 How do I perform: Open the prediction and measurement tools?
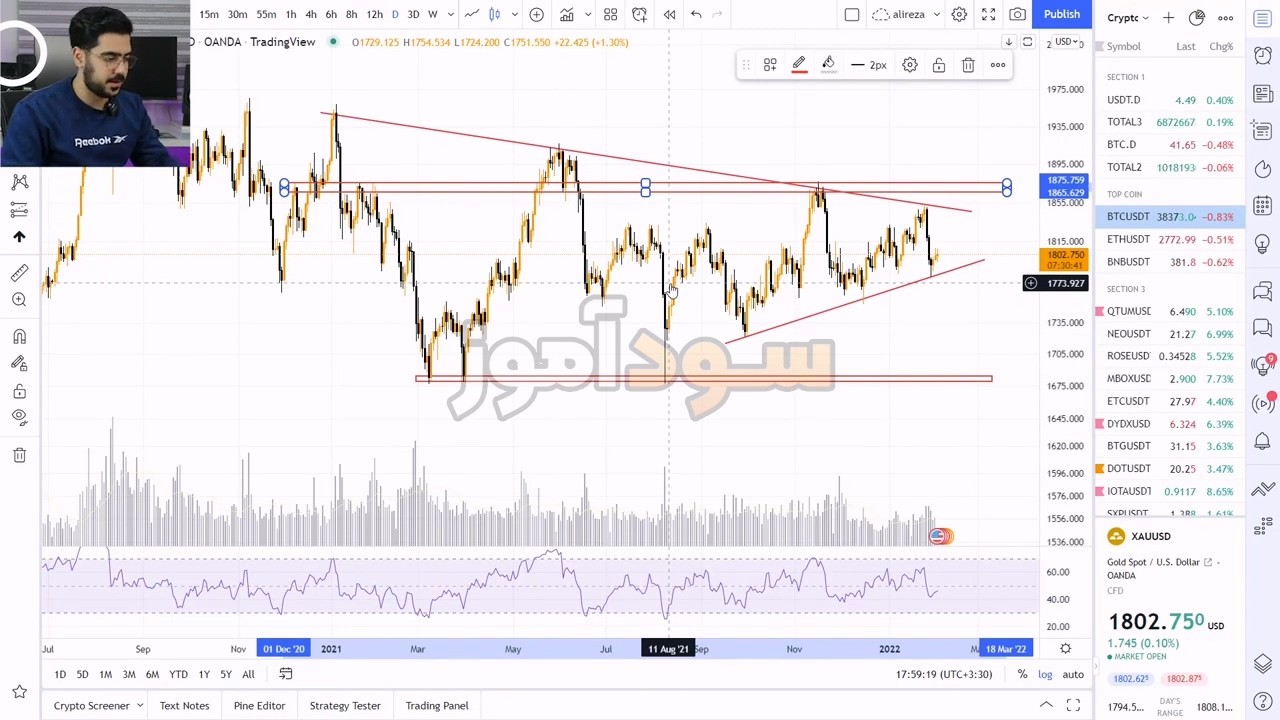click(19, 210)
